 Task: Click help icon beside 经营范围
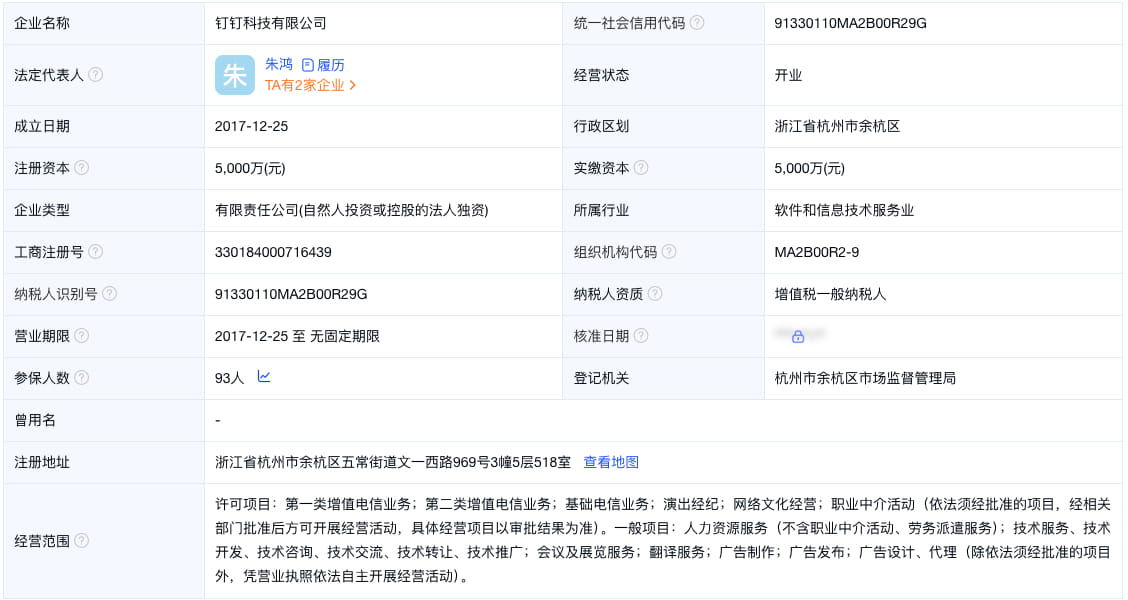81,540
